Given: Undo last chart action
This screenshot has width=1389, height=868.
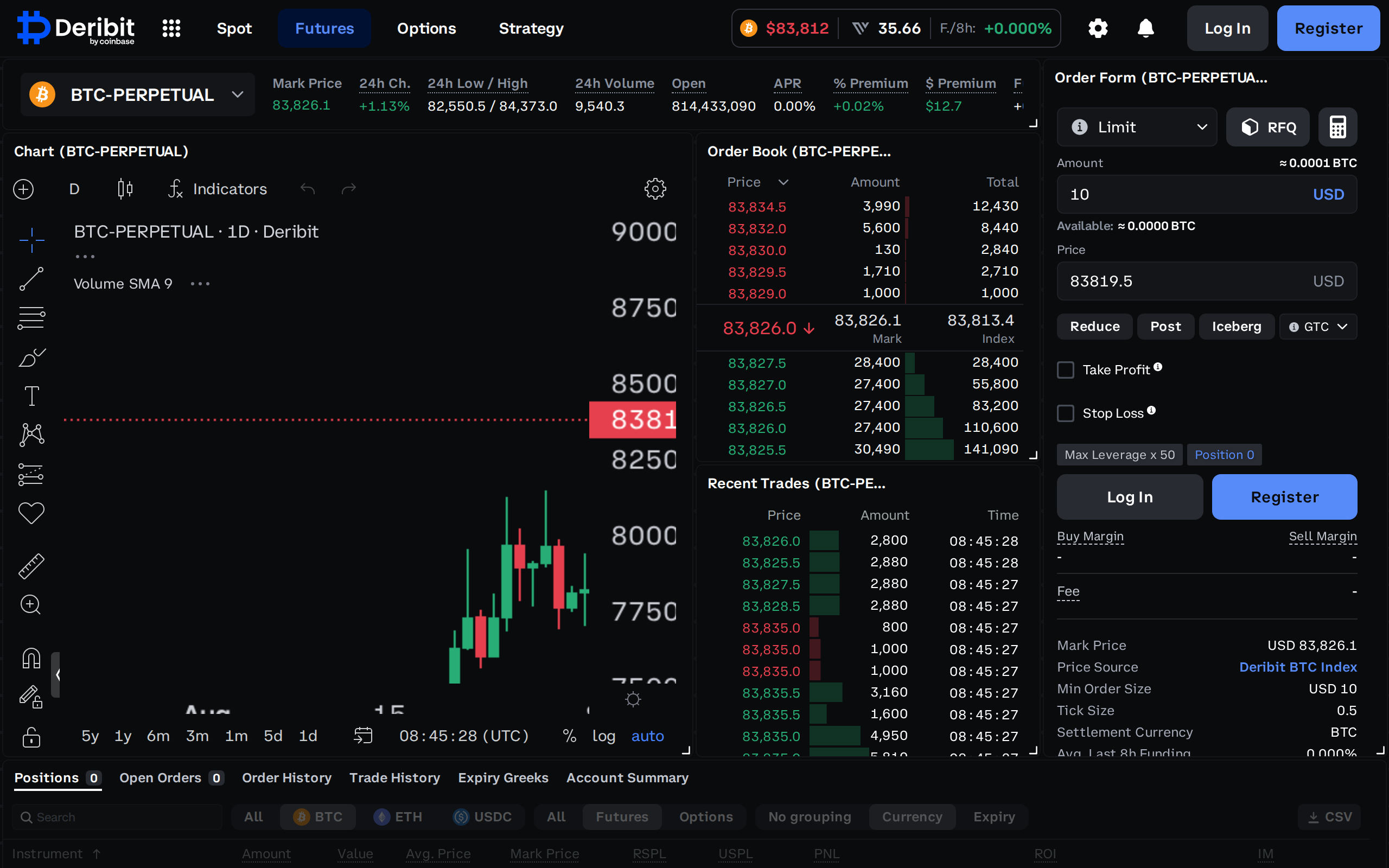Looking at the screenshot, I should click(308, 189).
